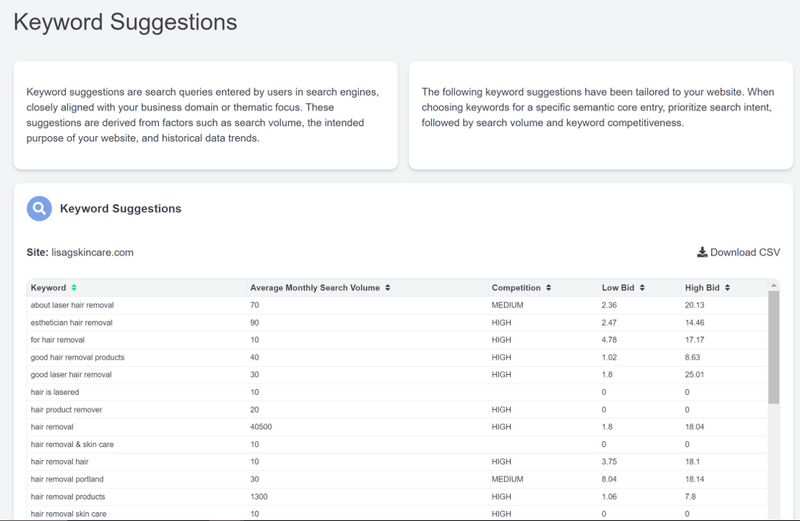Sort by the green Keyword sort arrows
This screenshot has height=521, width=800.
[74, 288]
